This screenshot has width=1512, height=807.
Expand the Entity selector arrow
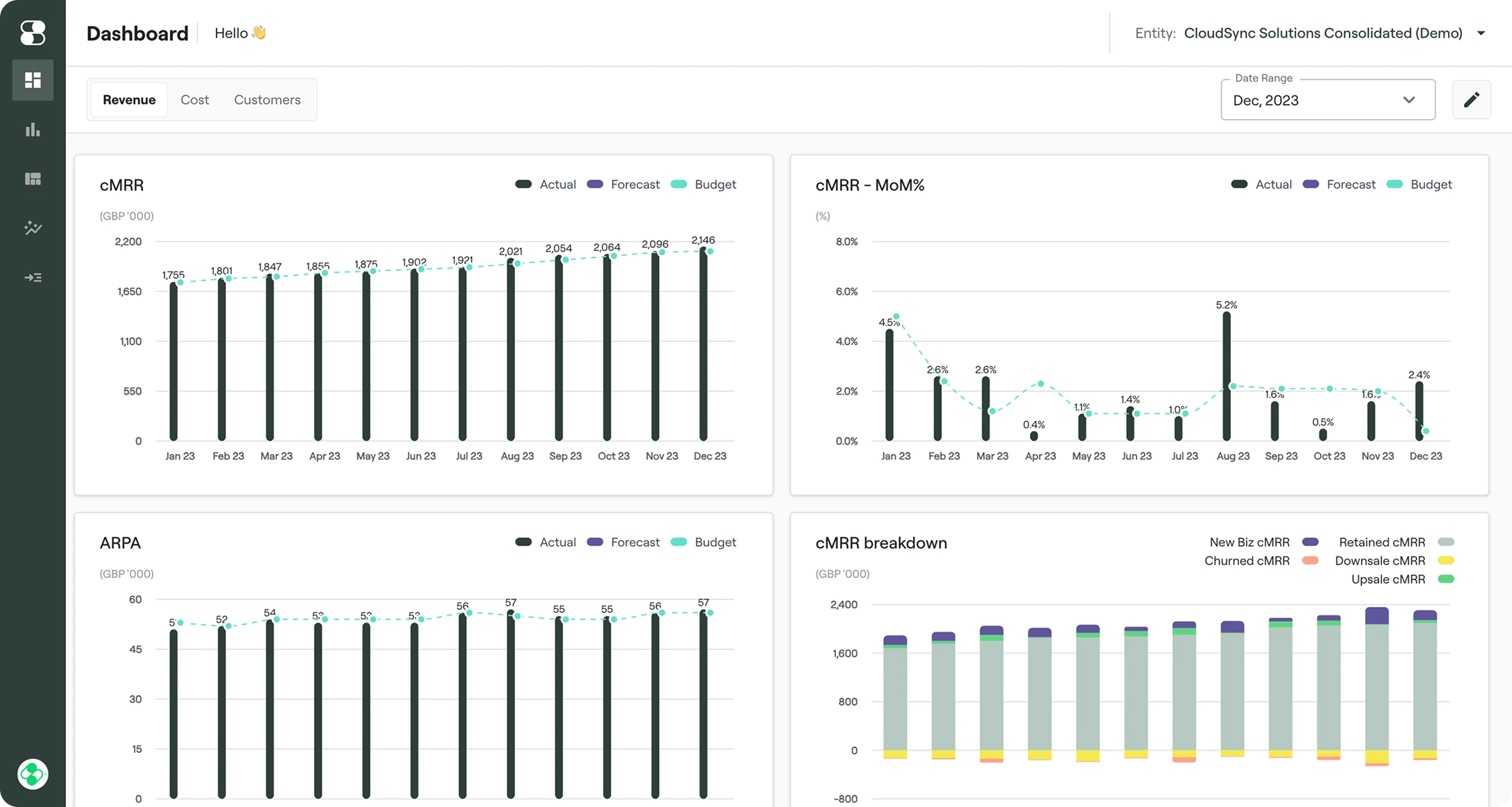[x=1481, y=33]
